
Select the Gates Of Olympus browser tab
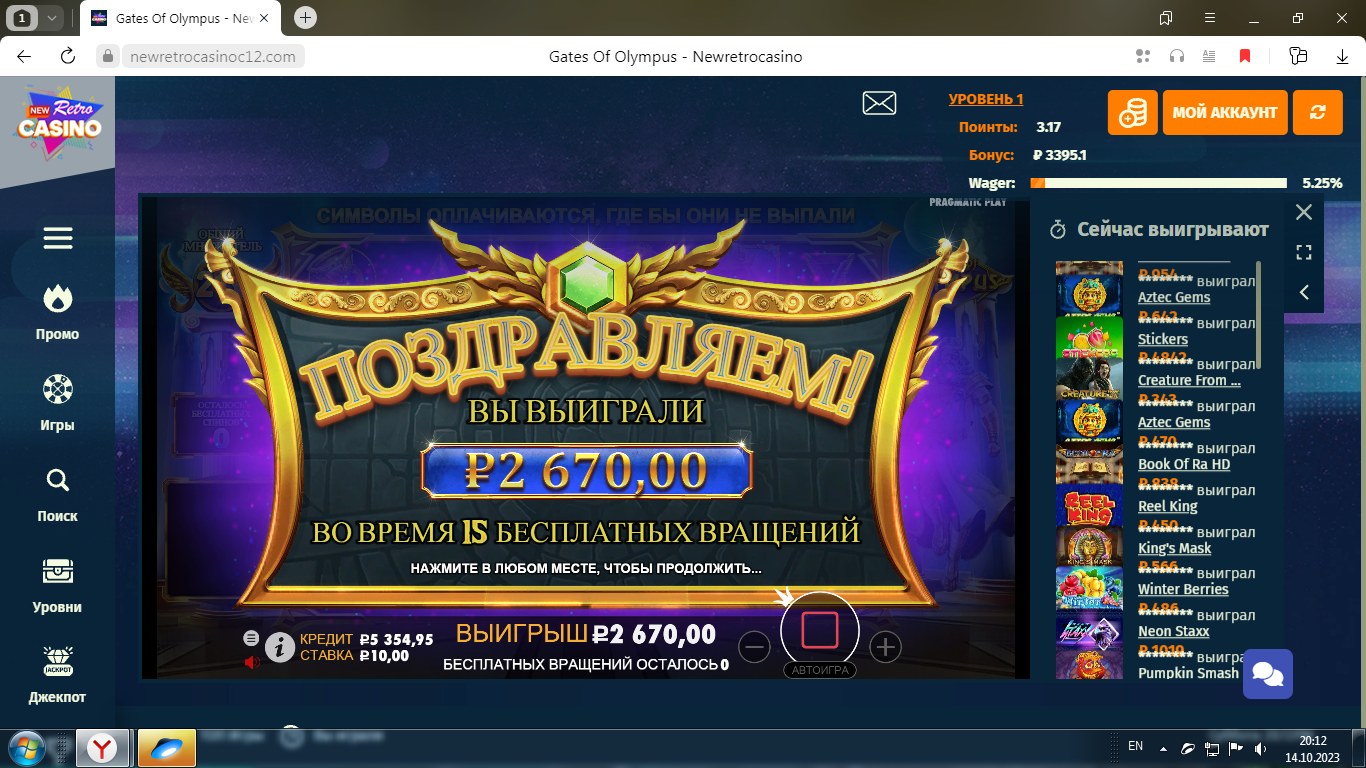[182, 18]
